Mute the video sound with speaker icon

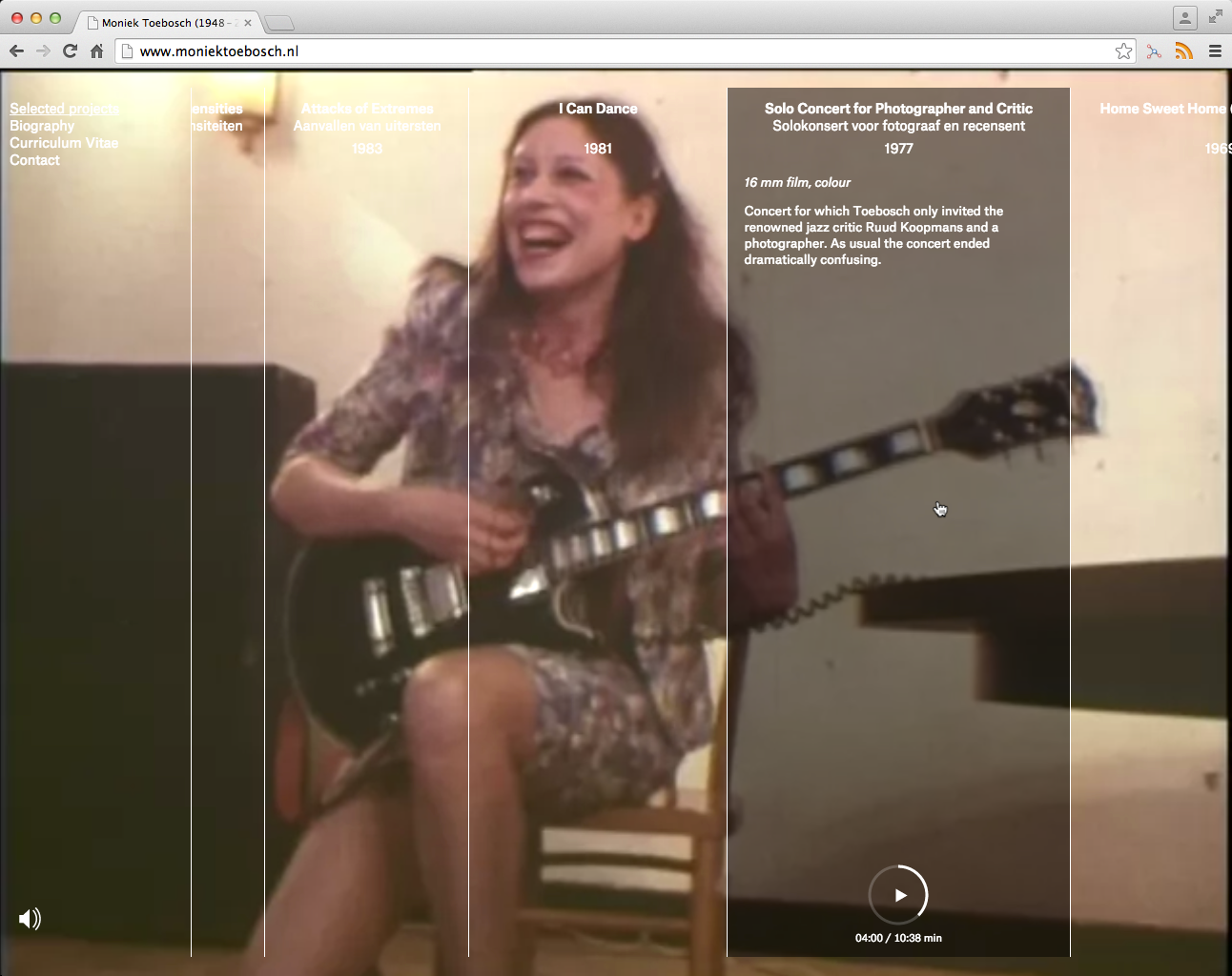click(30, 919)
